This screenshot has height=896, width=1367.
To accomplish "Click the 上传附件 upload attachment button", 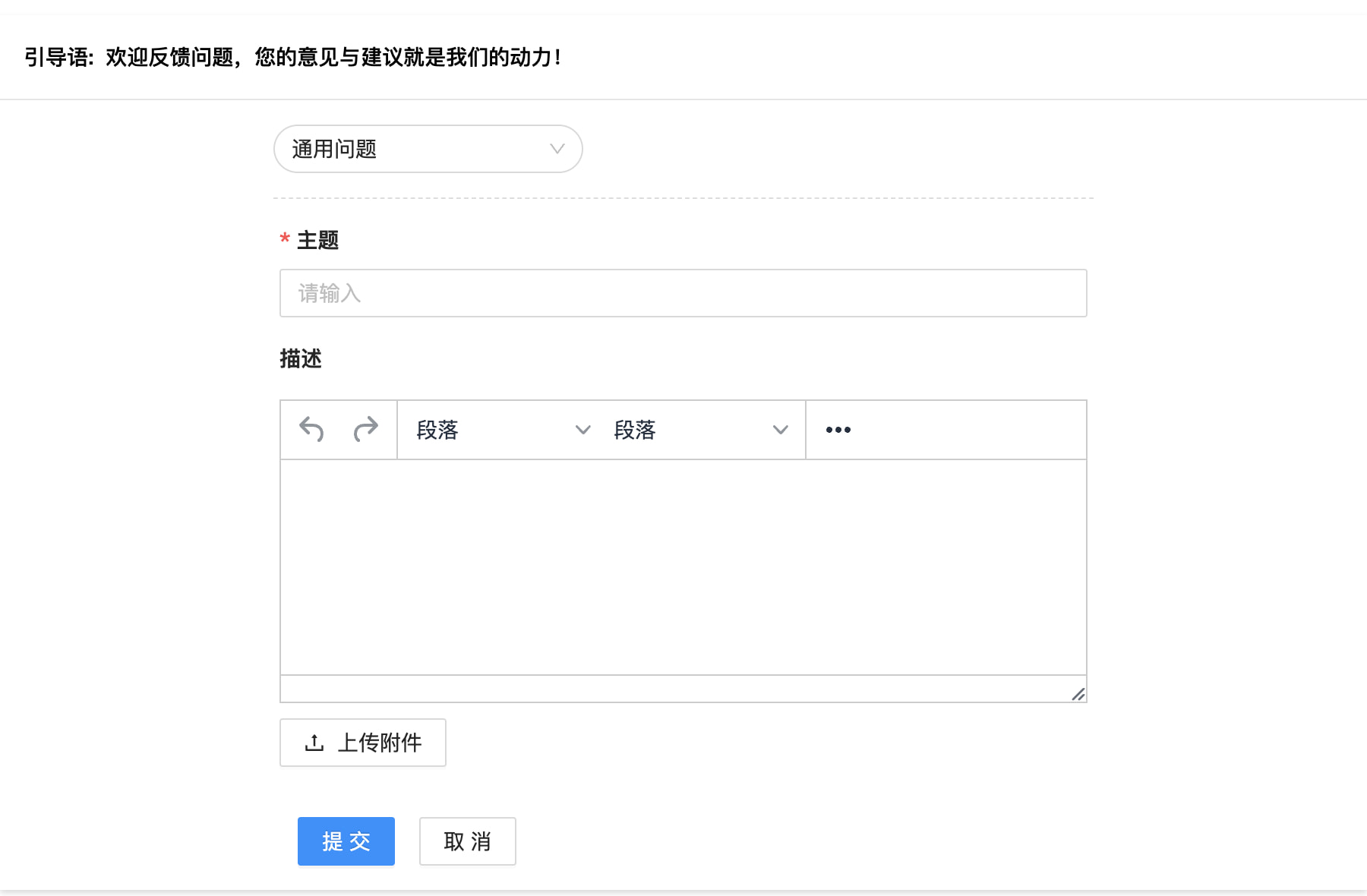I will tap(362, 743).
